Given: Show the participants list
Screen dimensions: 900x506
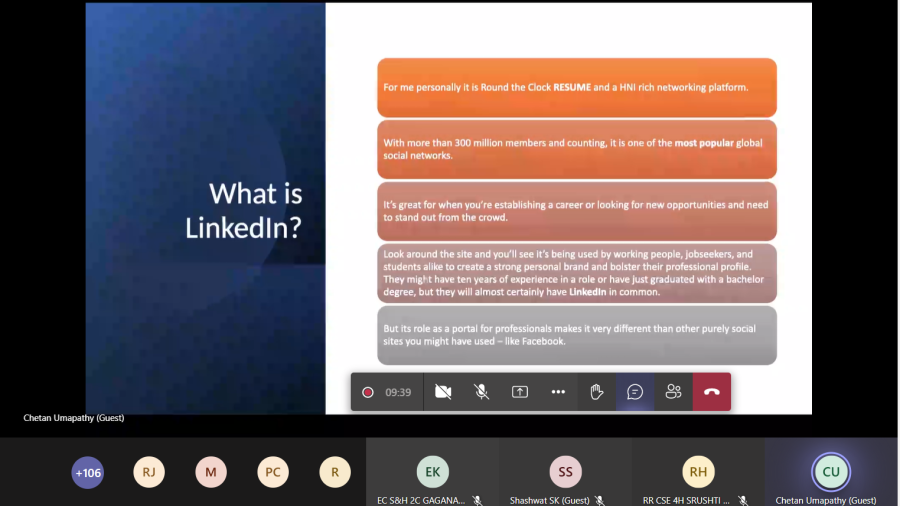Looking at the screenshot, I should [673, 392].
